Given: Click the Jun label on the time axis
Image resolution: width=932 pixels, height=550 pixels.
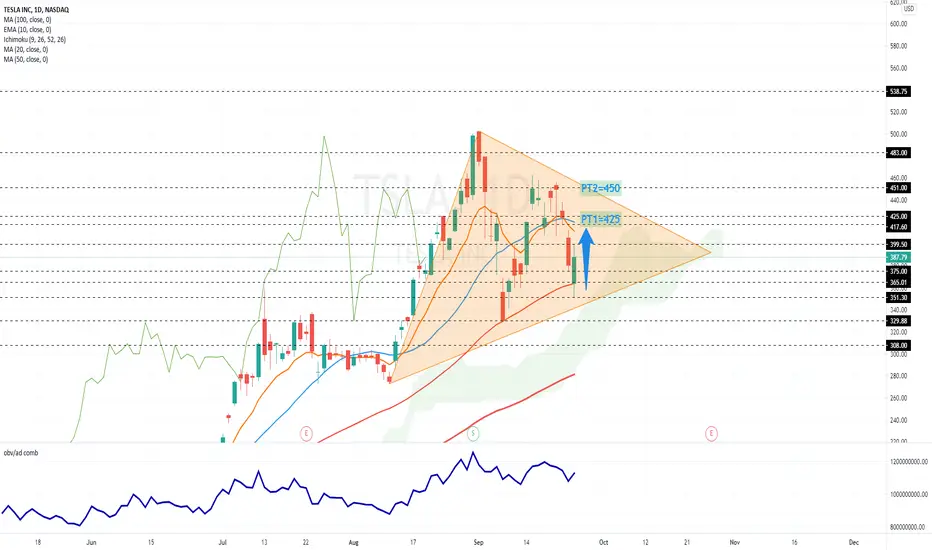Looking at the screenshot, I should click(91, 542).
